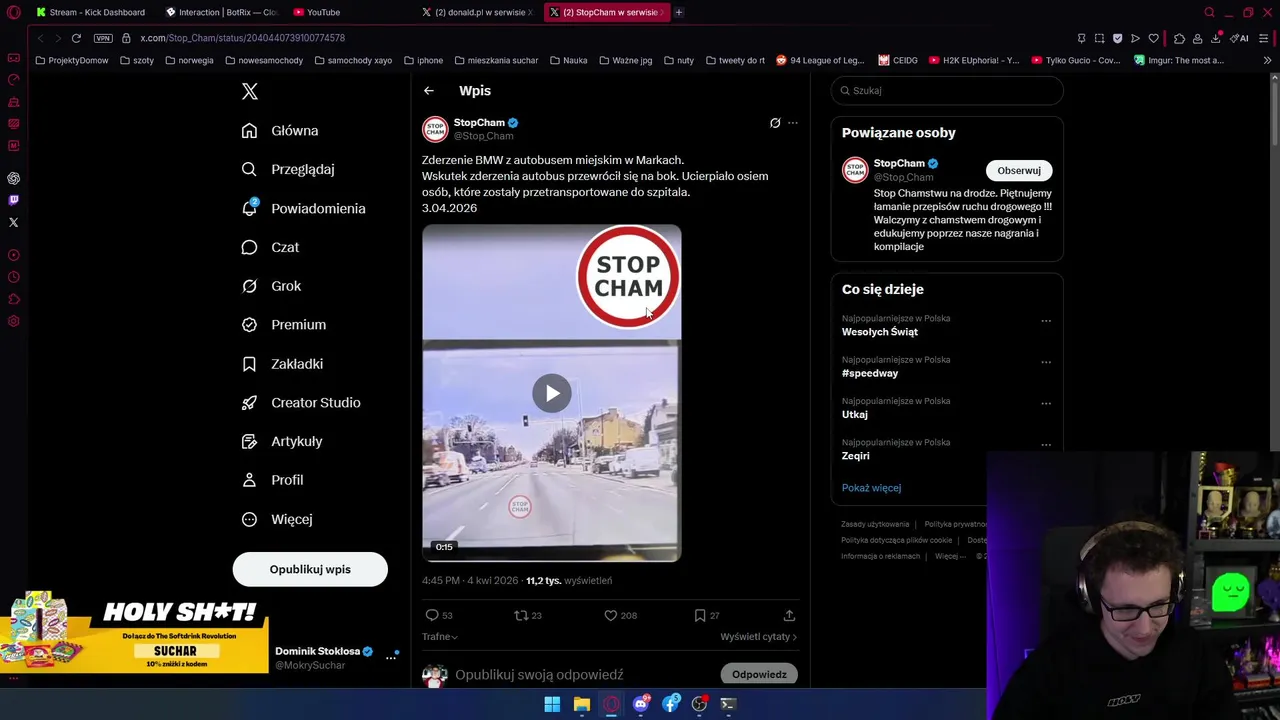1280x720 pixels.
Task: Click the repost icon with 23 reposts
Action: (x=527, y=615)
